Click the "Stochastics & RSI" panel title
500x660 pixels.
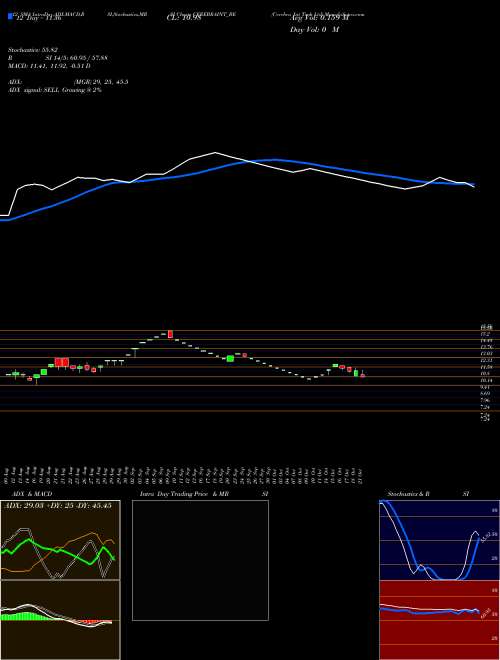click(x=429, y=494)
